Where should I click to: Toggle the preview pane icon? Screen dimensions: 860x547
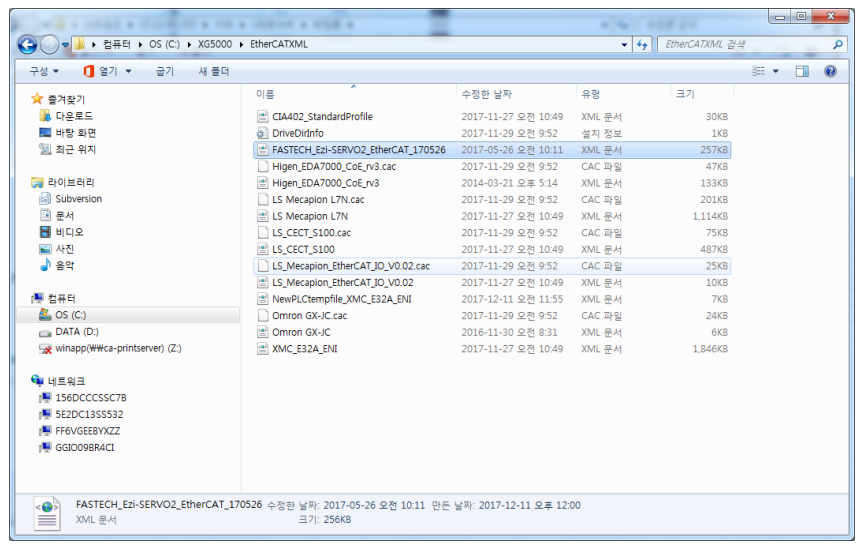802,71
